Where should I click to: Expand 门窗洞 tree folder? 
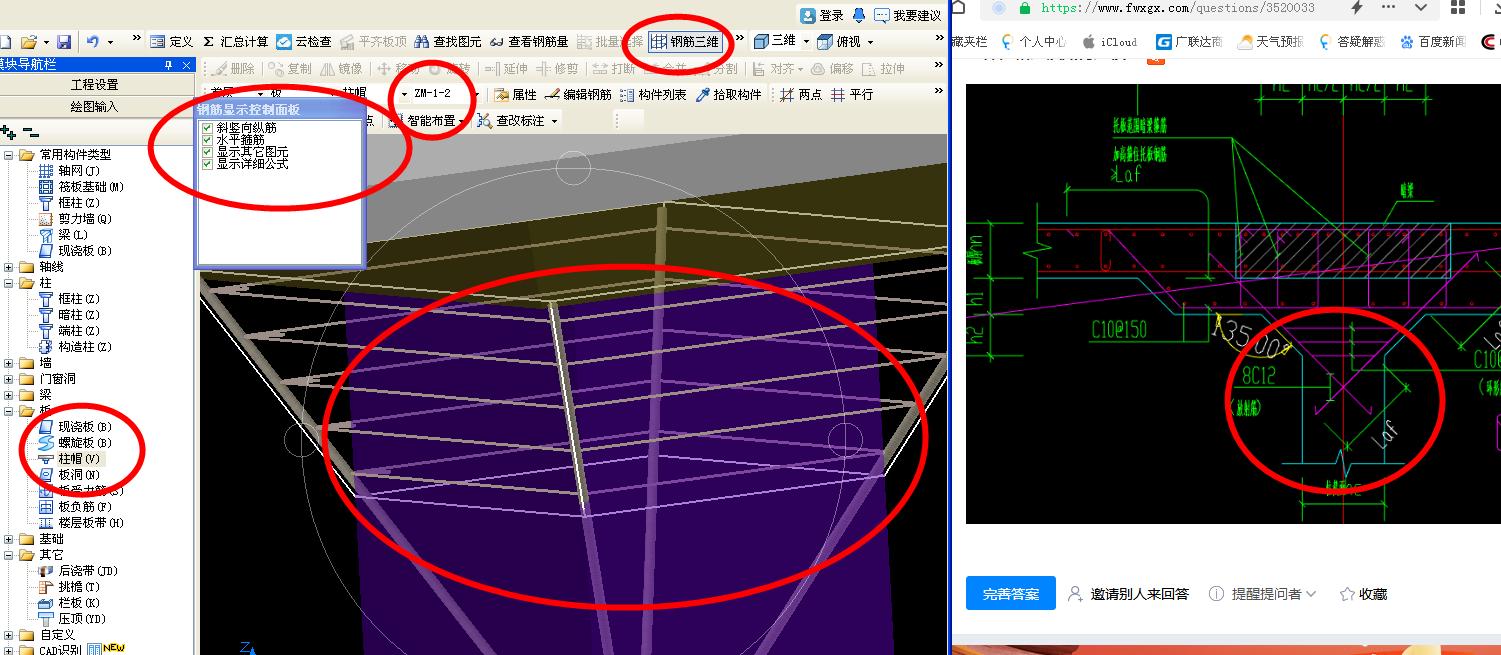point(9,379)
